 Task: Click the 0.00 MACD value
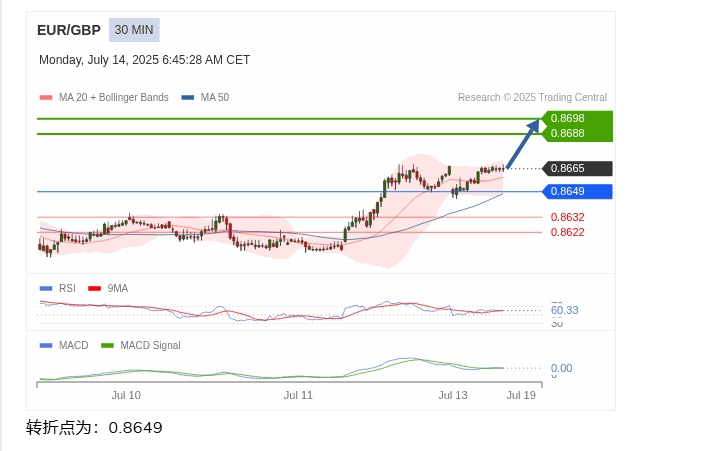561,368
